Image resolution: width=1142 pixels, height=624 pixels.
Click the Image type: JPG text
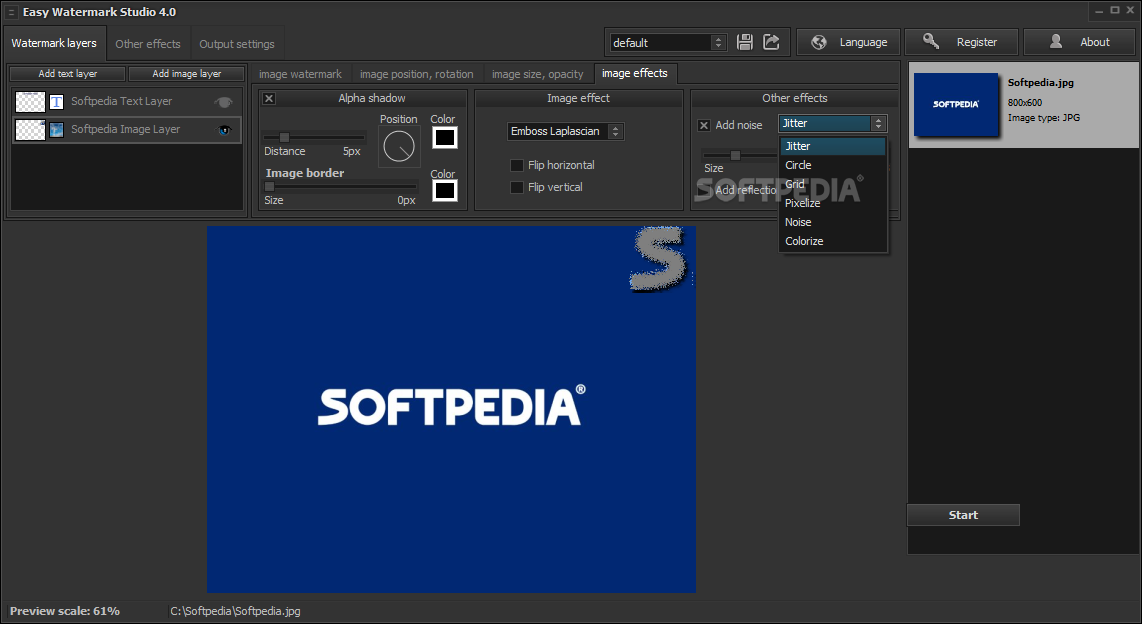coord(1044,117)
